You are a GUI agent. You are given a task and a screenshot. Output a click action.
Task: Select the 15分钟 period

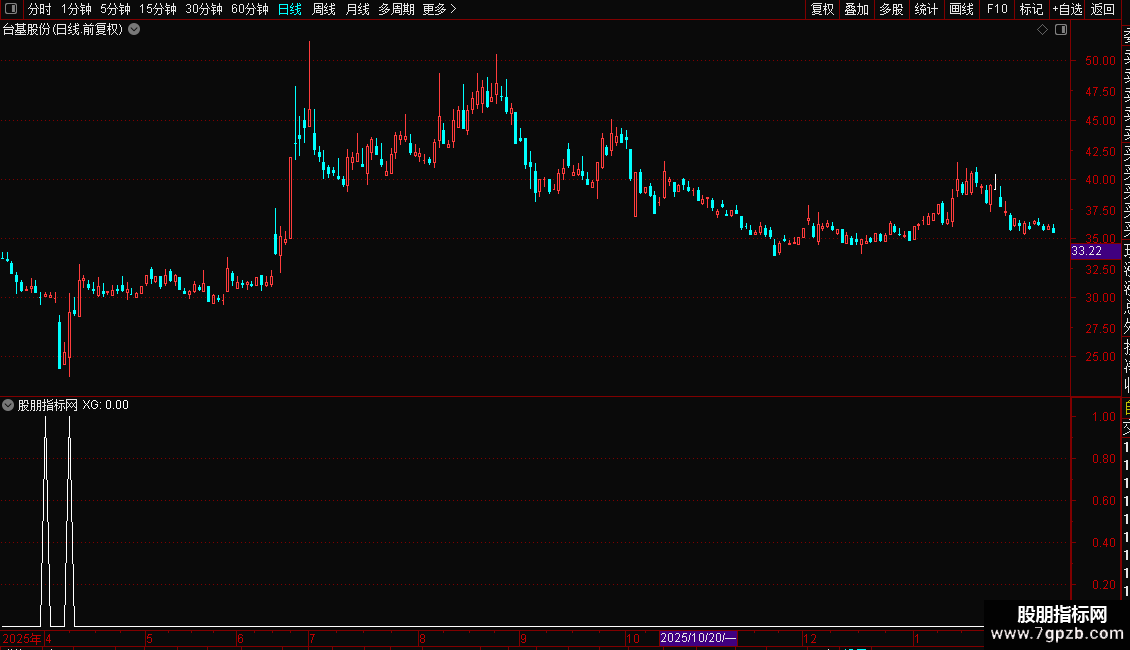[158, 9]
